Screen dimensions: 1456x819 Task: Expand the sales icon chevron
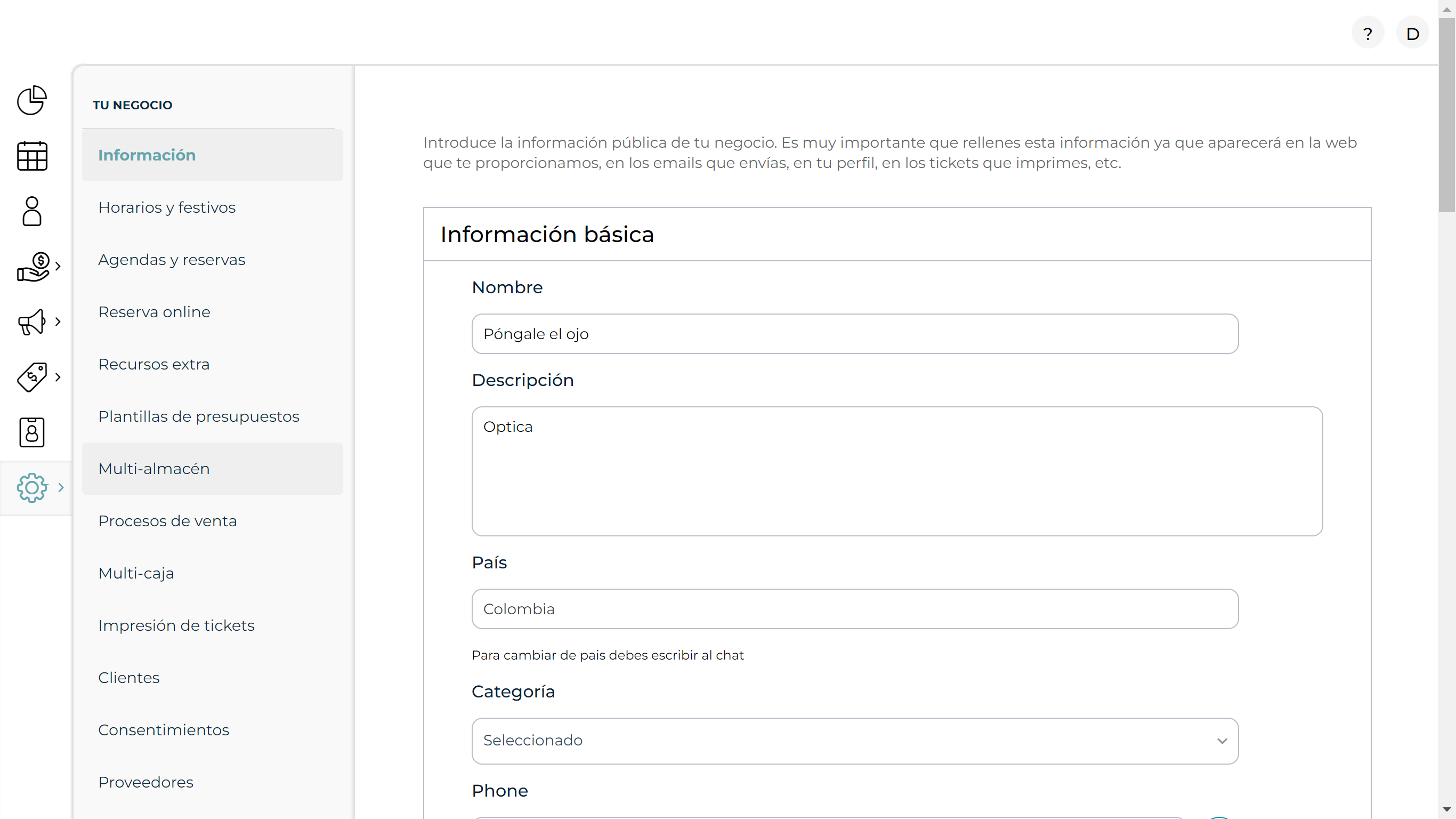(x=58, y=267)
